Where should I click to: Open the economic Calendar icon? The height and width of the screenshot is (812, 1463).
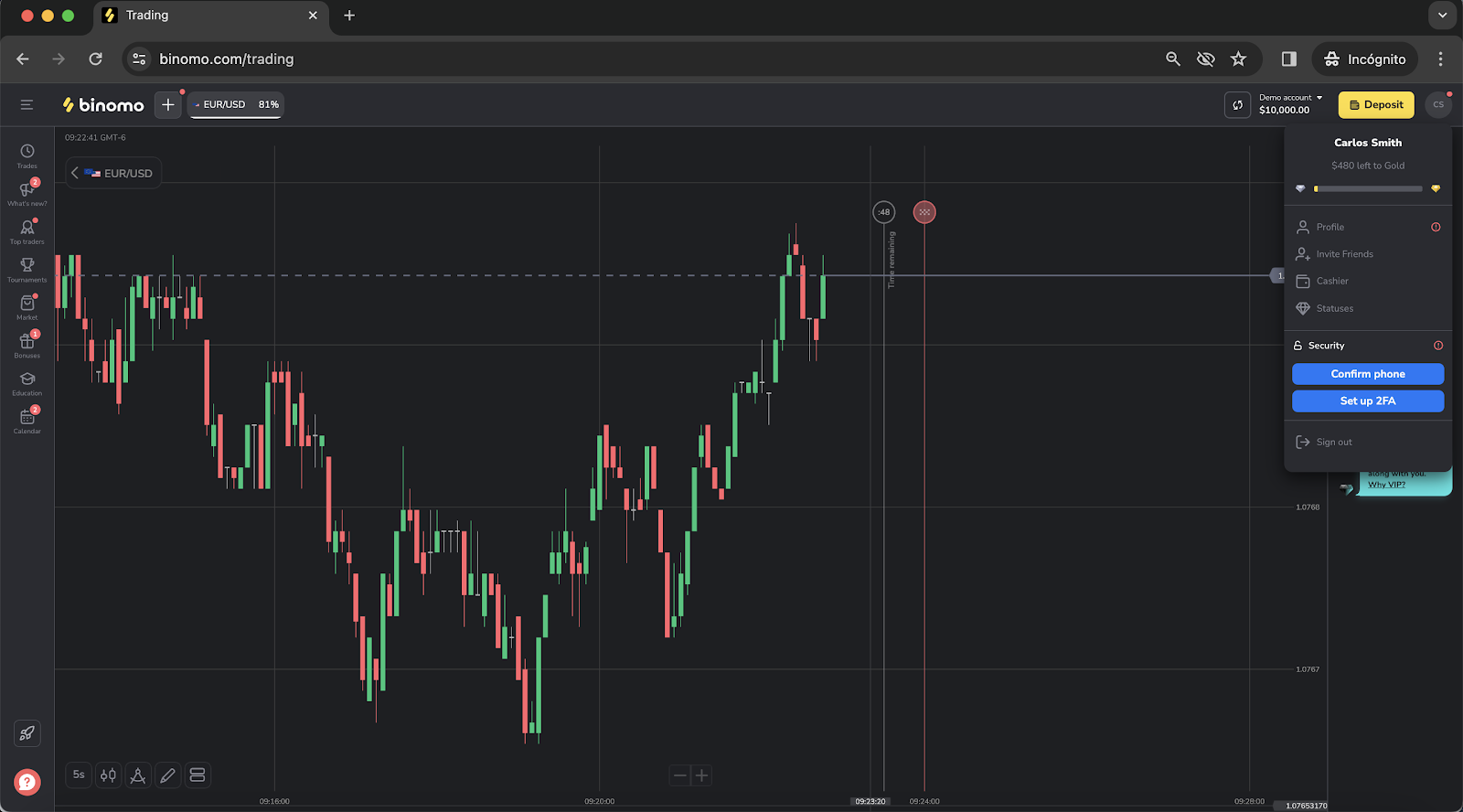(x=27, y=420)
